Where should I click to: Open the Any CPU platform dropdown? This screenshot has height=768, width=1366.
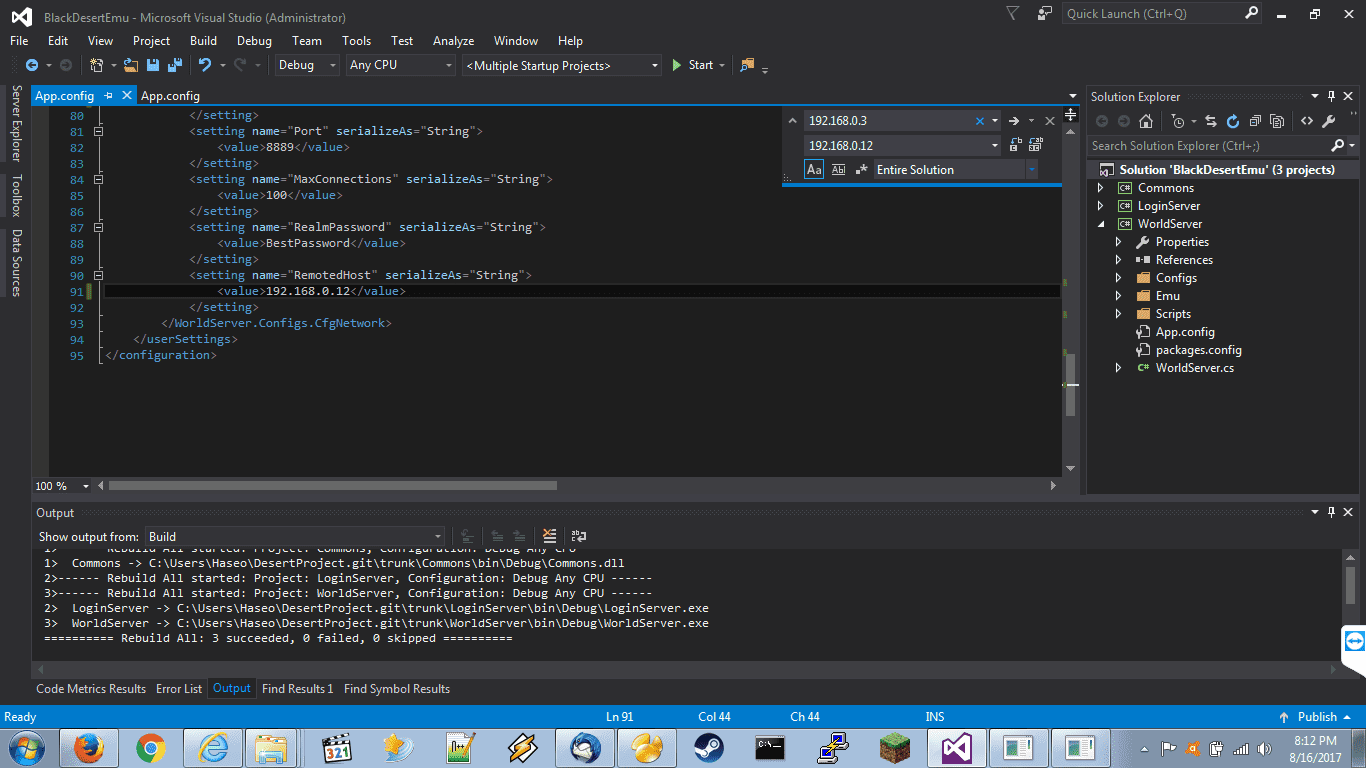click(x=400, y=65)
